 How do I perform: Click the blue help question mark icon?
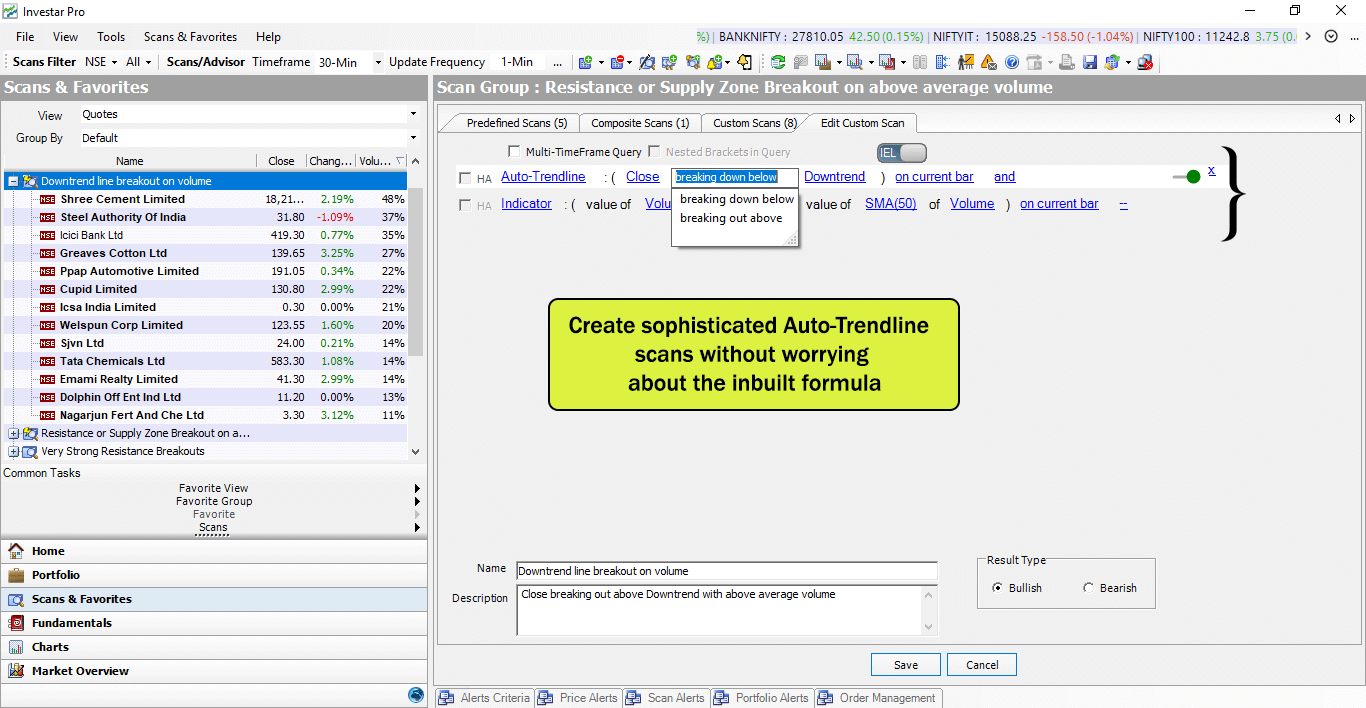point(1011,62)
